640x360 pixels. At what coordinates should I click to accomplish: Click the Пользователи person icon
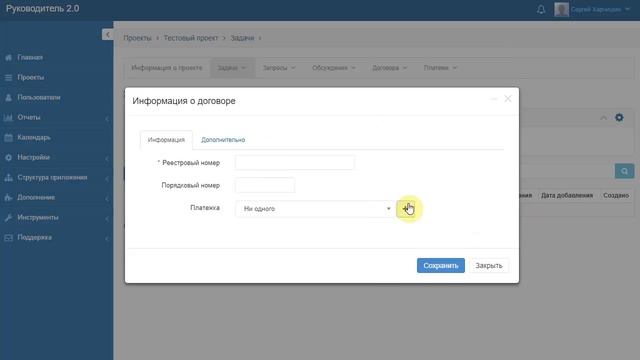tap(8, 98)
